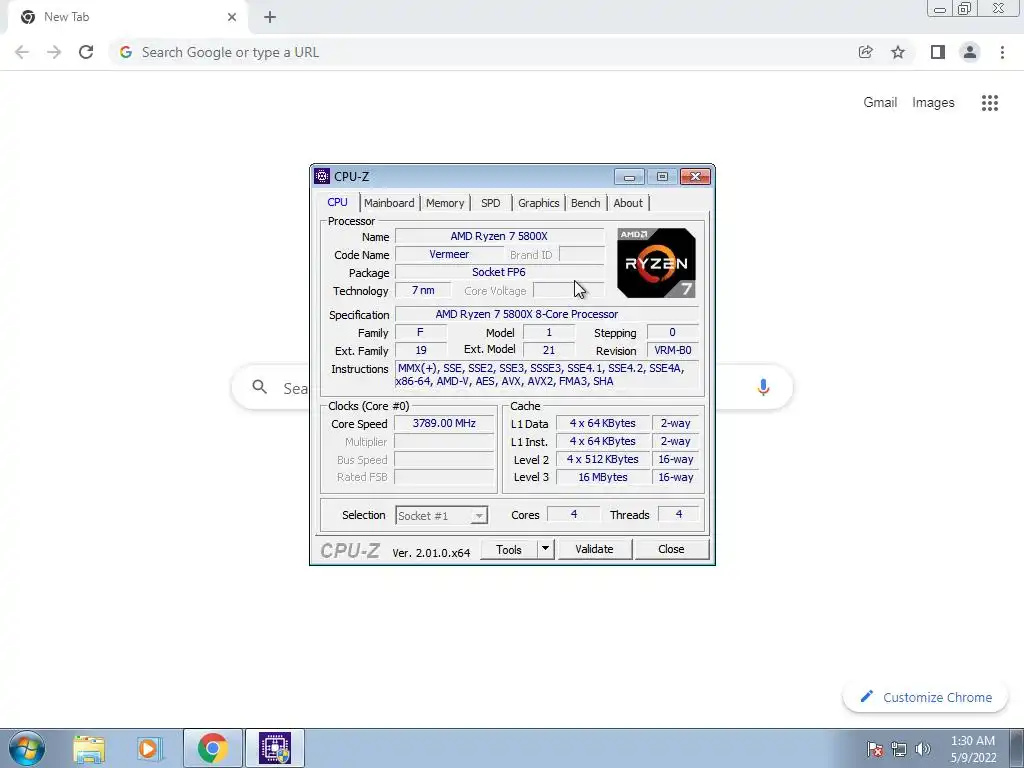The height and width of the screenshot is (768, 1024).
Task: Open Action Center flag in the tray
Action: point(875,749)
